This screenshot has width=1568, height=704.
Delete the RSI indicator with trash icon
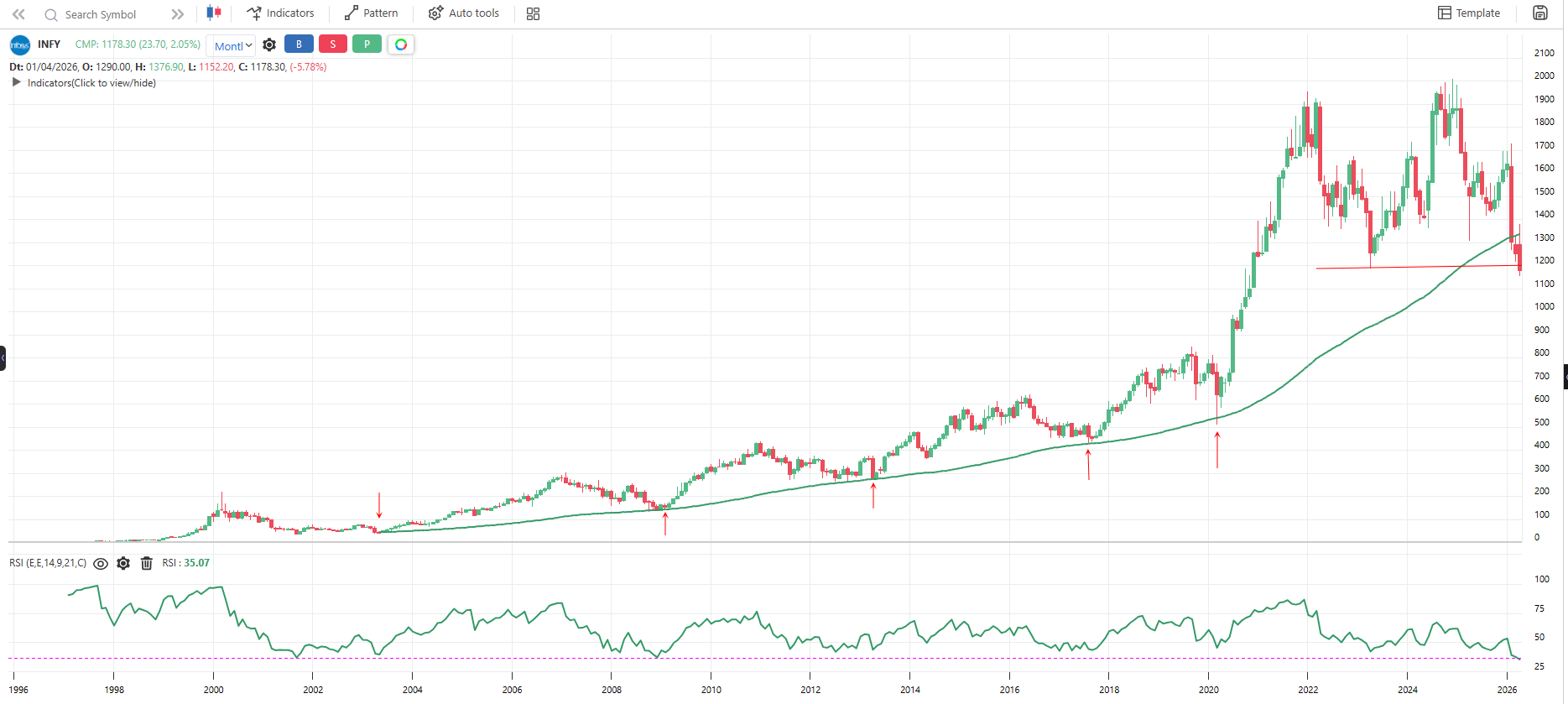click(x=147, y=564)
